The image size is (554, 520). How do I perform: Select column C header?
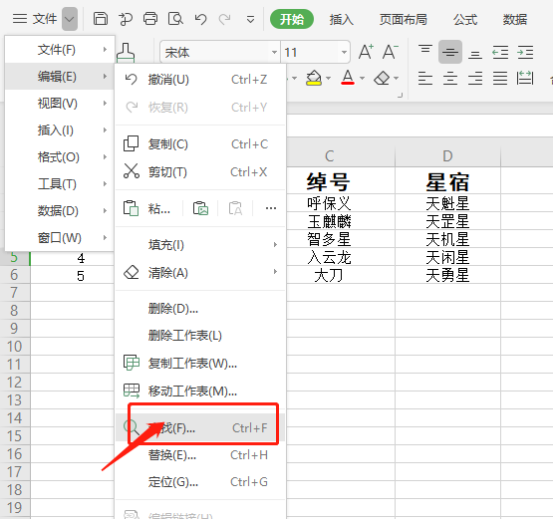341,156
